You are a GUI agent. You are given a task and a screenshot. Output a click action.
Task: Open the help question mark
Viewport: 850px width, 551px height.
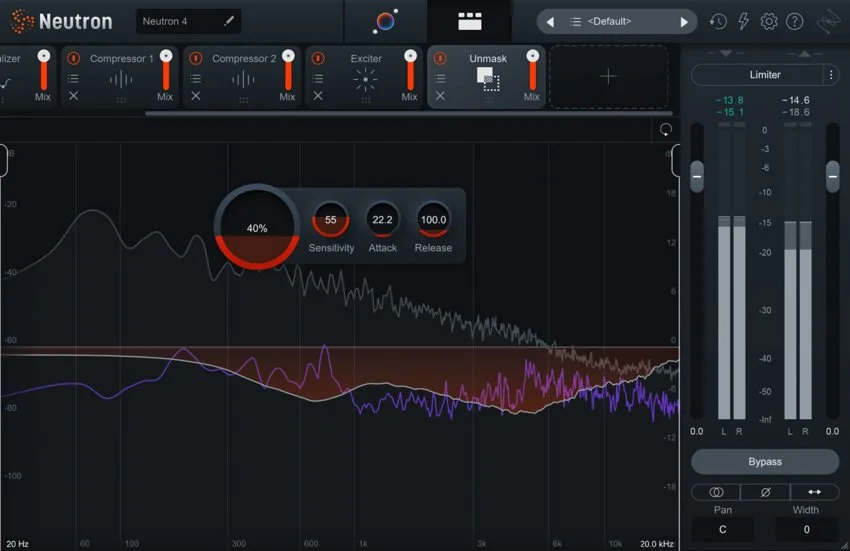point(794,22)
